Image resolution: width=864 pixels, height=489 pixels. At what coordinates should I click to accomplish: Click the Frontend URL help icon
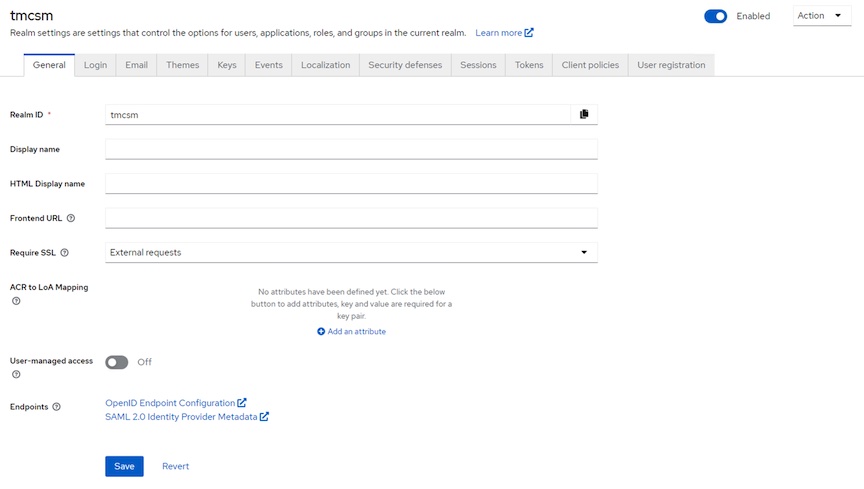pos(71,218)
